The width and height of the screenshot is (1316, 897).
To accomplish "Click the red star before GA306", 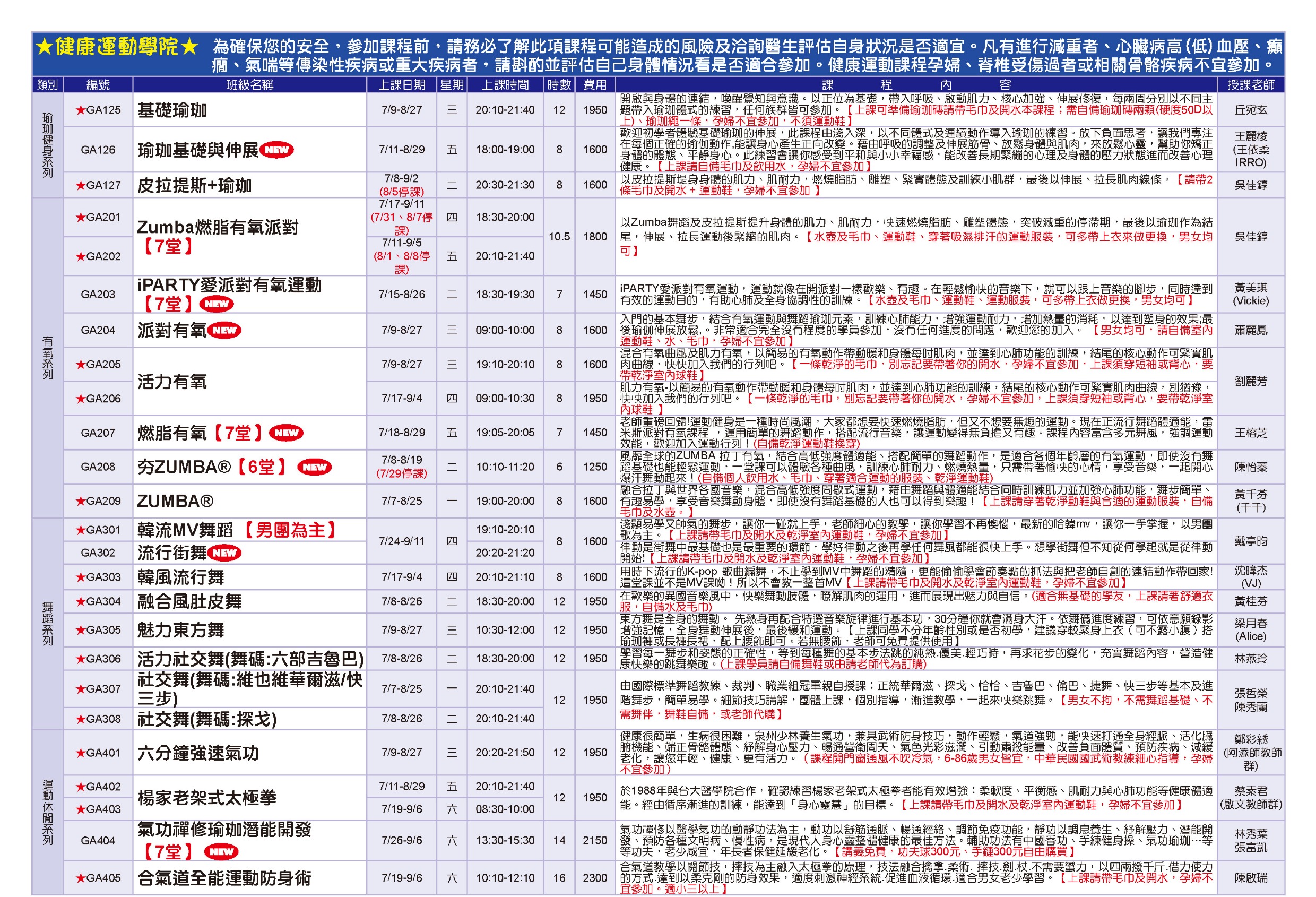I will [x=81, y=659].
